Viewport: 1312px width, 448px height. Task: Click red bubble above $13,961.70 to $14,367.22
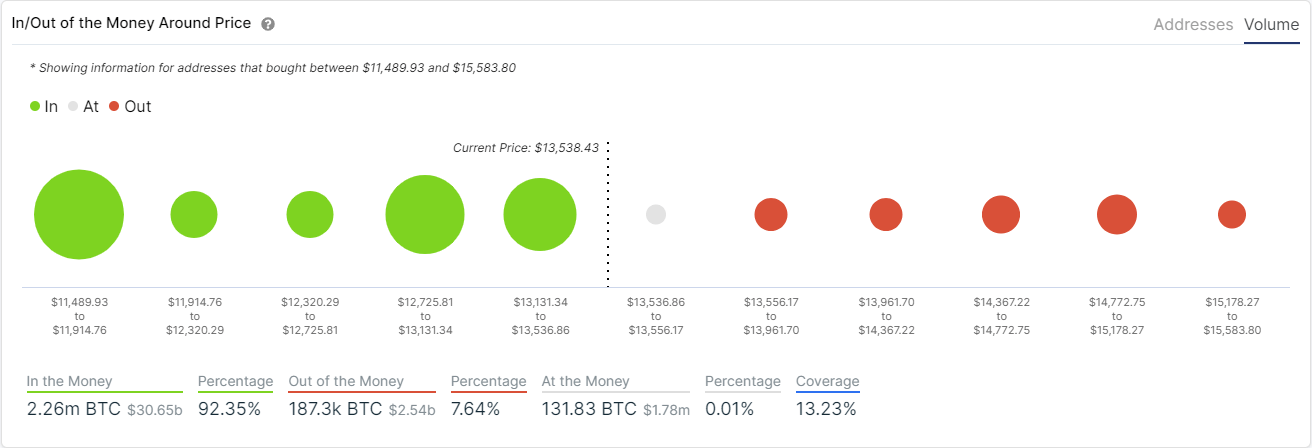[x=886, y=215]
